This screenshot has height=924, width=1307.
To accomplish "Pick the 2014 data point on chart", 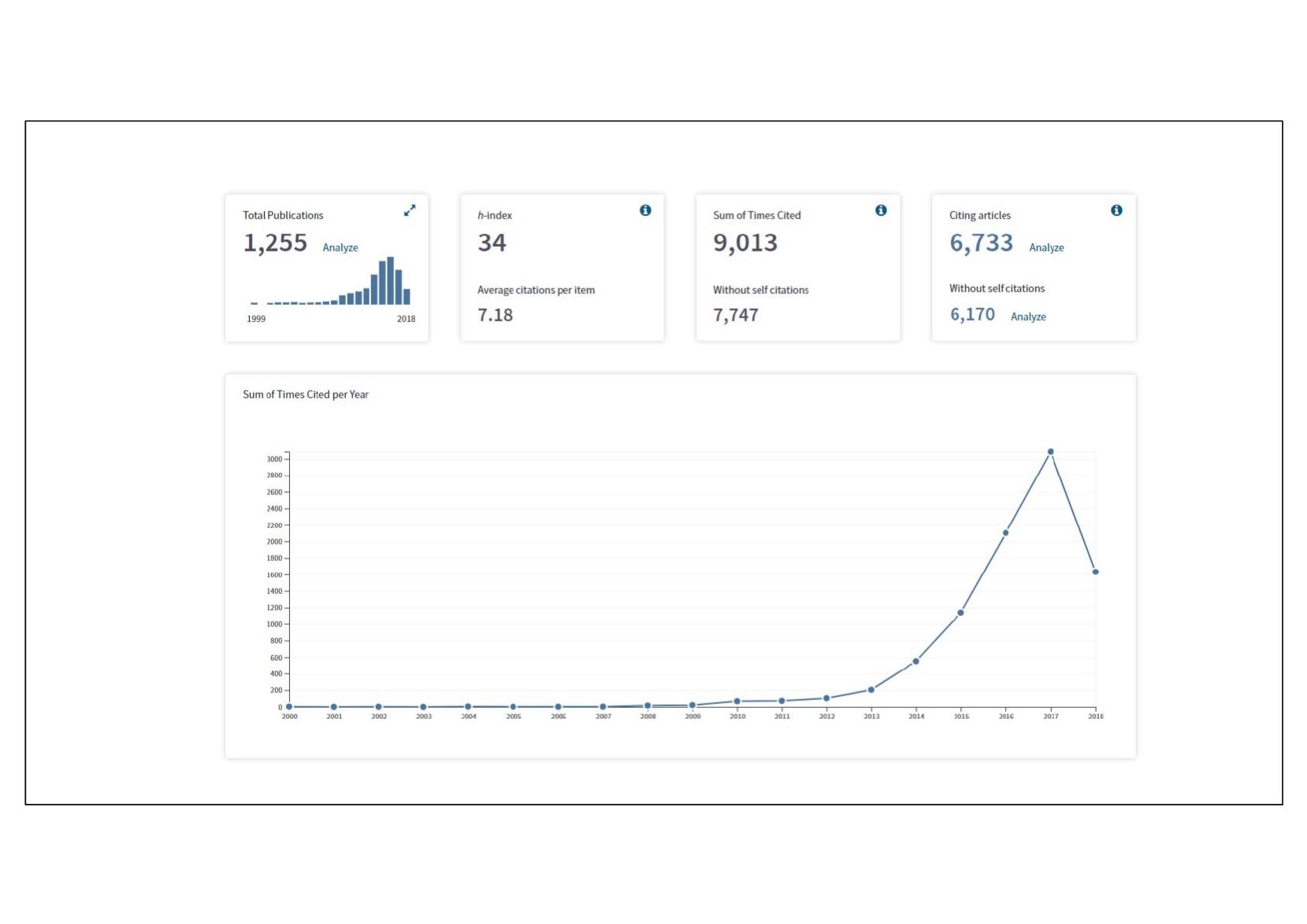I will pos(916,662).
